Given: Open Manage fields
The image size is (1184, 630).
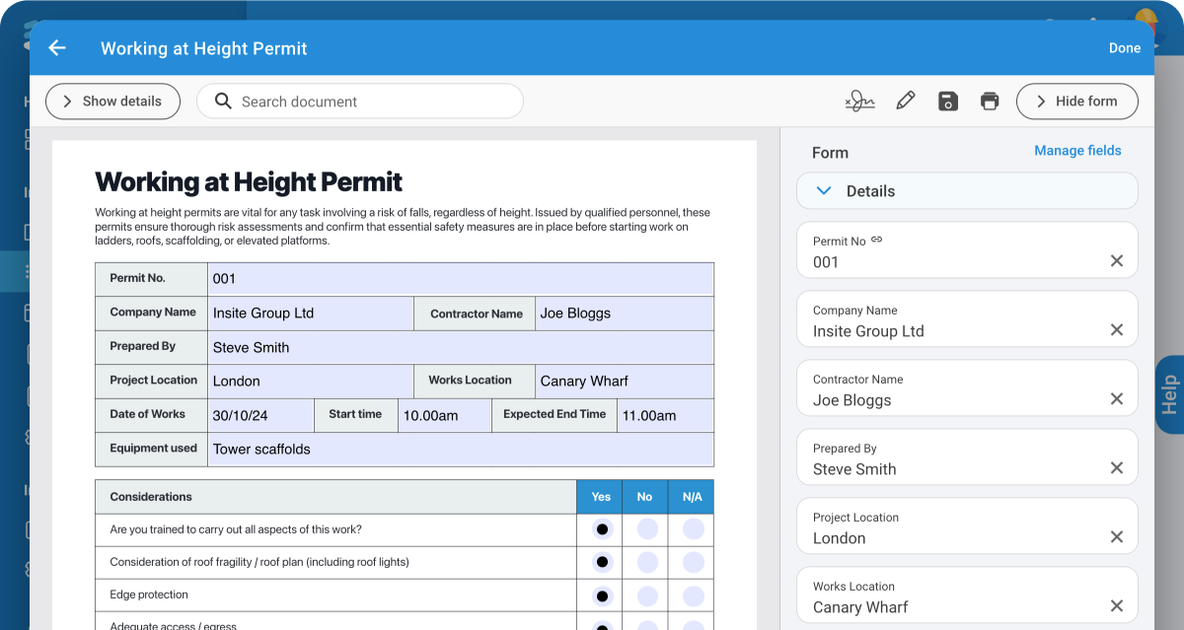Looking at the screenshot, I should point(1077,150).
